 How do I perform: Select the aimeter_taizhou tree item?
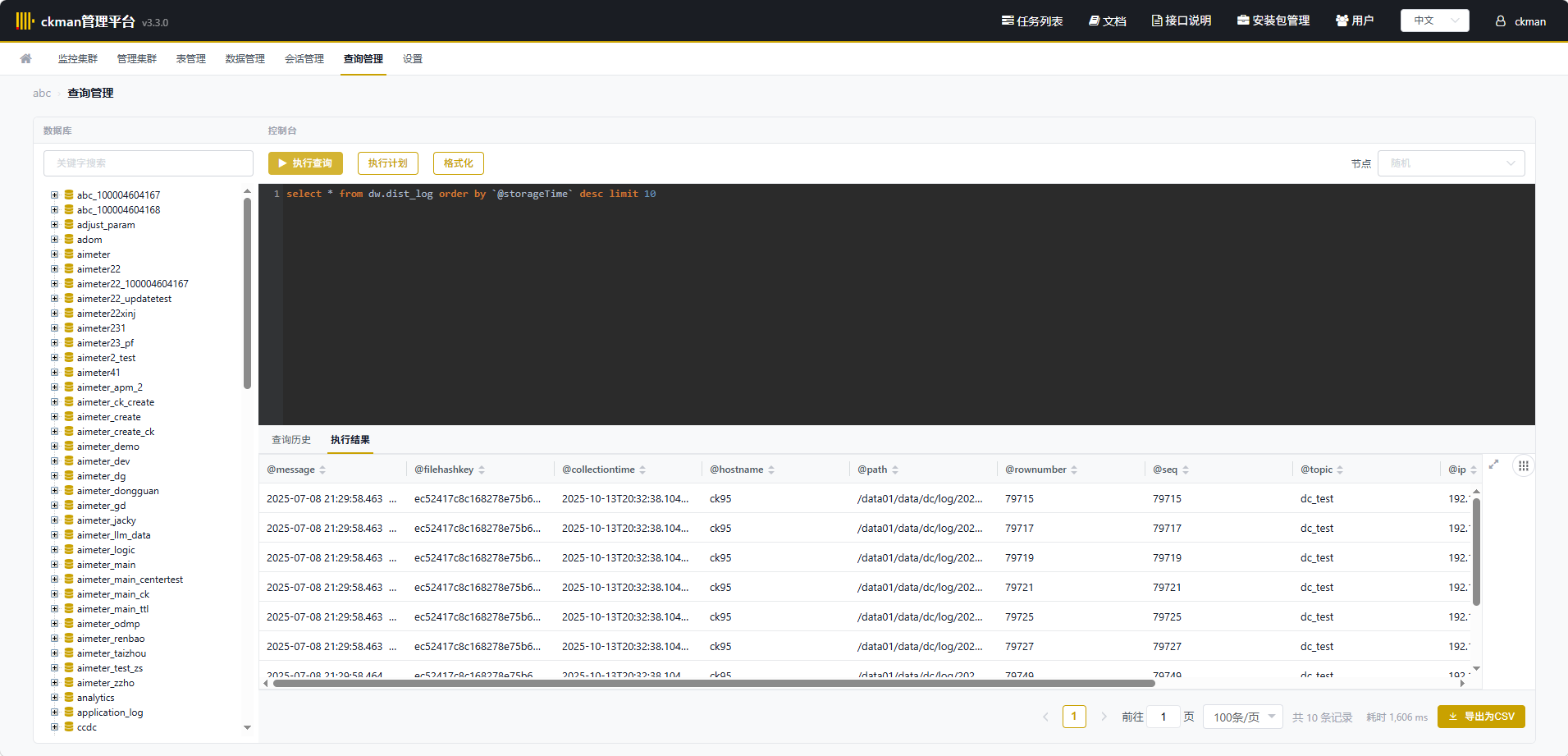[112, 653]
